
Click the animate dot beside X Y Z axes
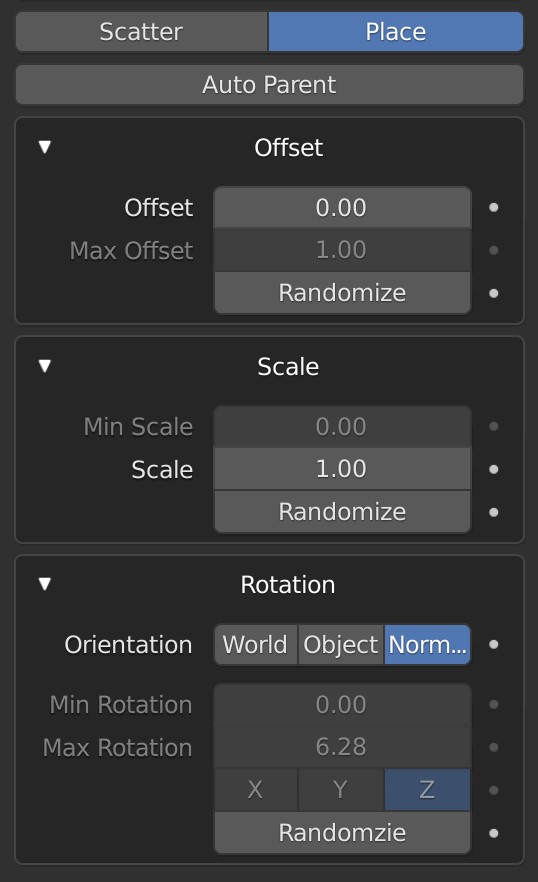point(494,790)
